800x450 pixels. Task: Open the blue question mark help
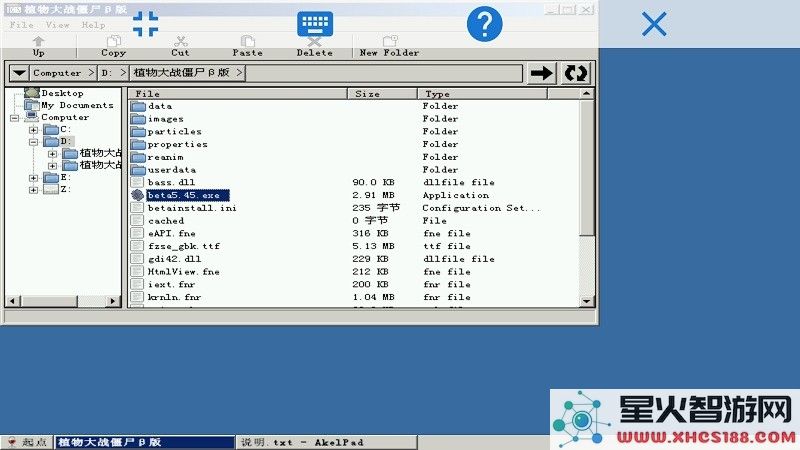(484, 23)
